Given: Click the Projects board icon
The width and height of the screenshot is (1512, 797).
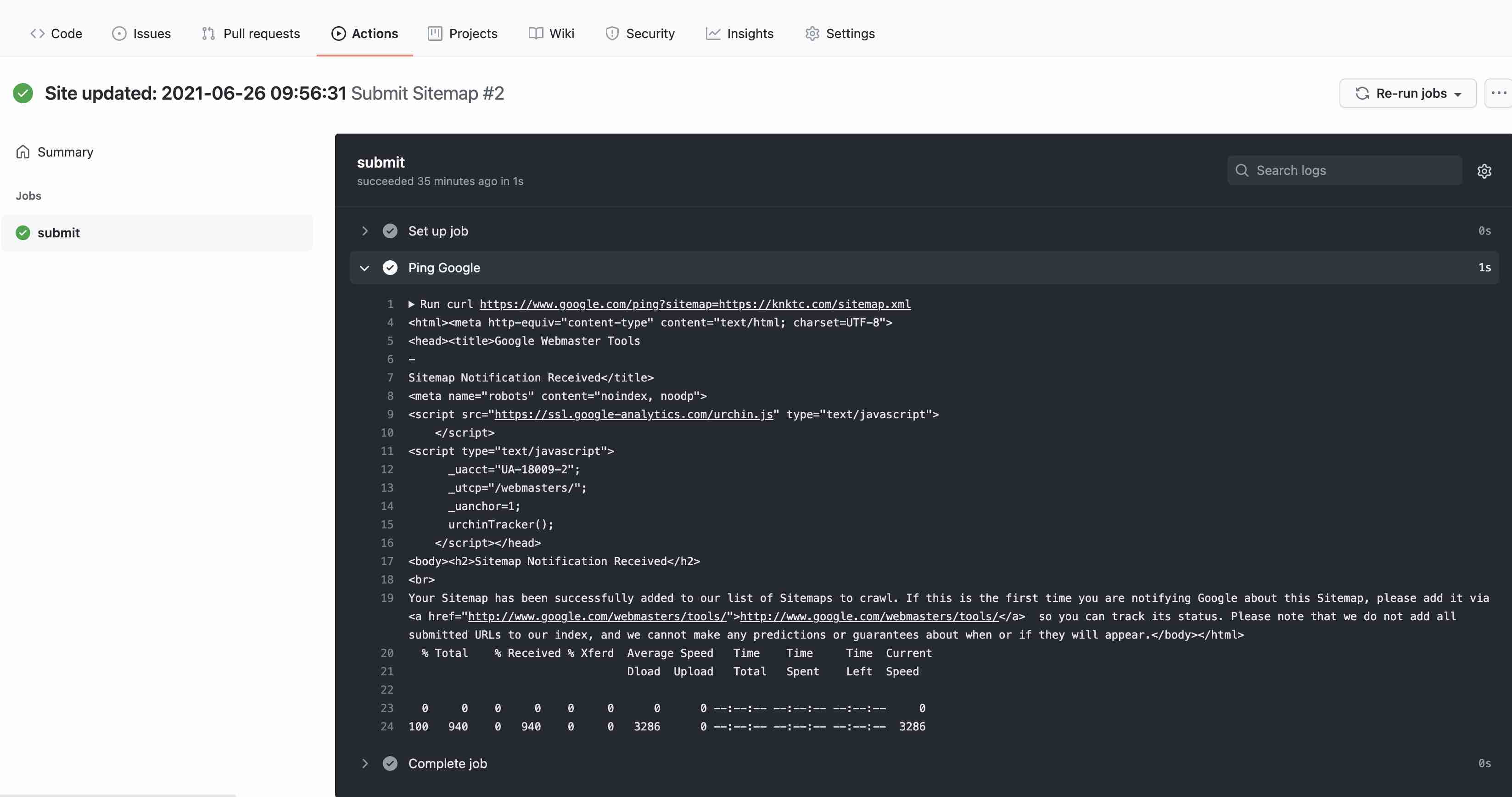Looking at the screenshot, I should click(434, 34).
